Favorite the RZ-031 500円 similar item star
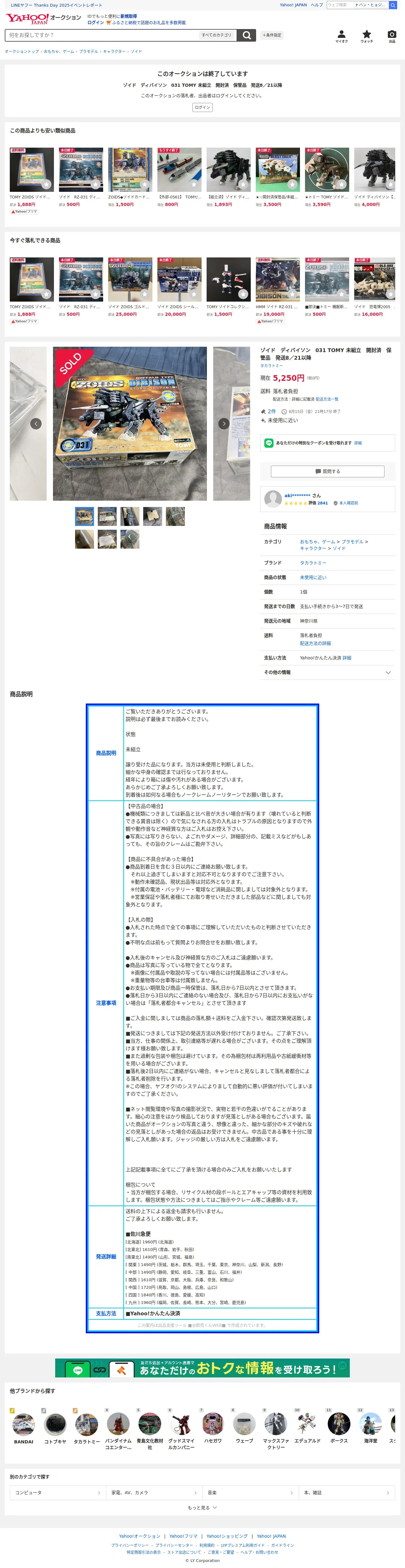 pyautogui.click(x=96, y=185)
